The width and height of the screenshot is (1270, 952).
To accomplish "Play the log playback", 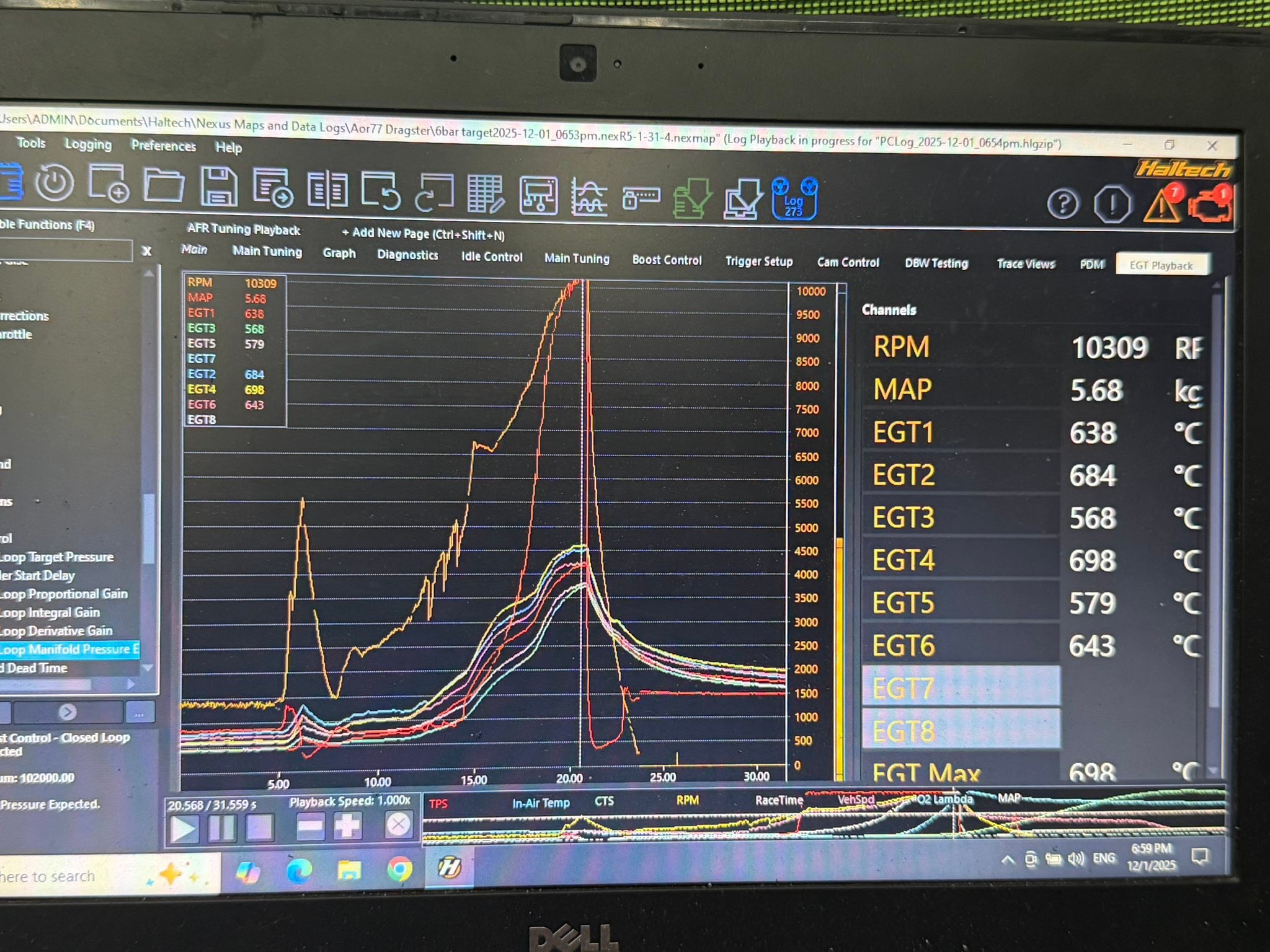I will click(184, 829).
